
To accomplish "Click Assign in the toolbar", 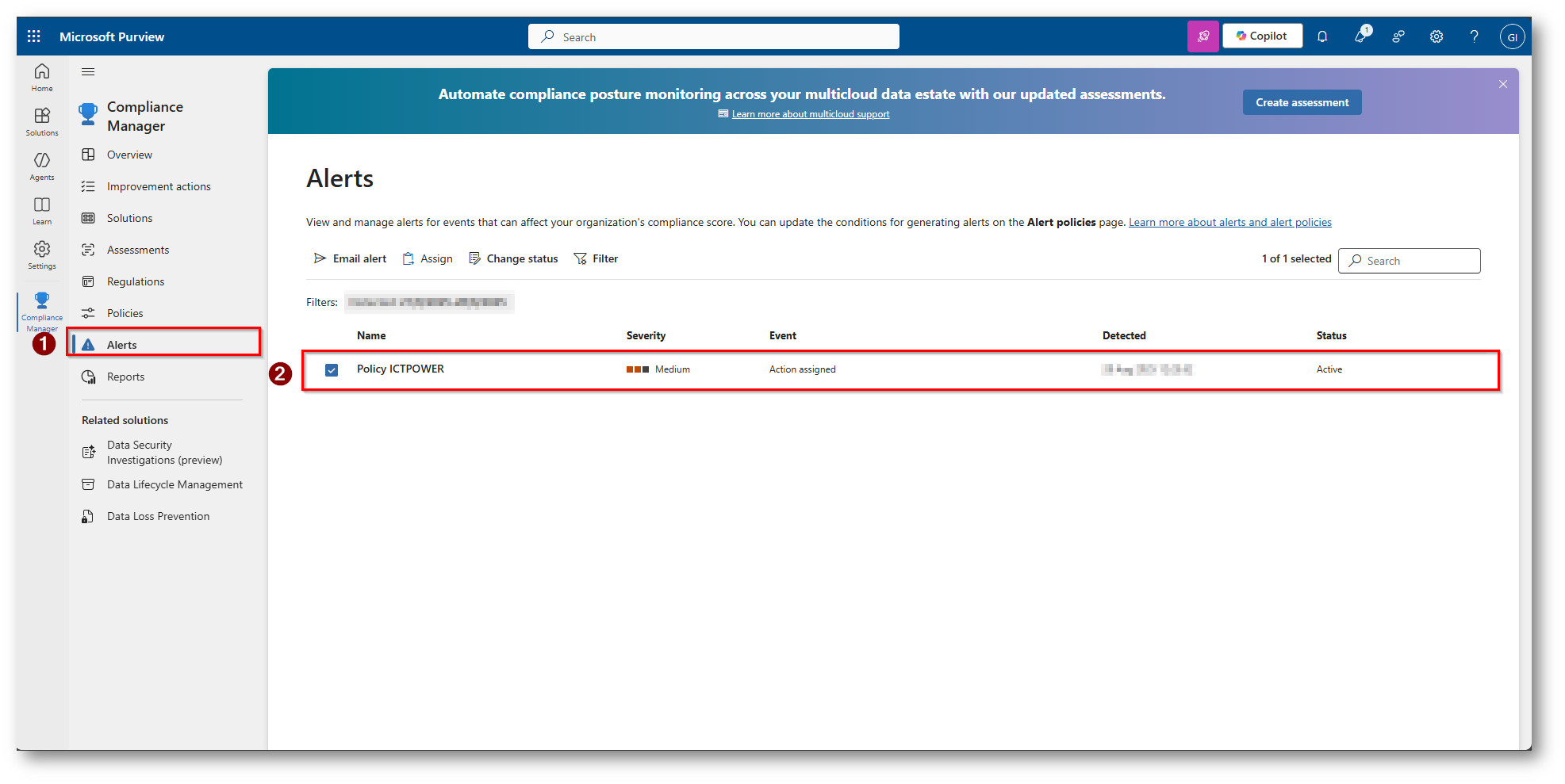I will [428, 258].
